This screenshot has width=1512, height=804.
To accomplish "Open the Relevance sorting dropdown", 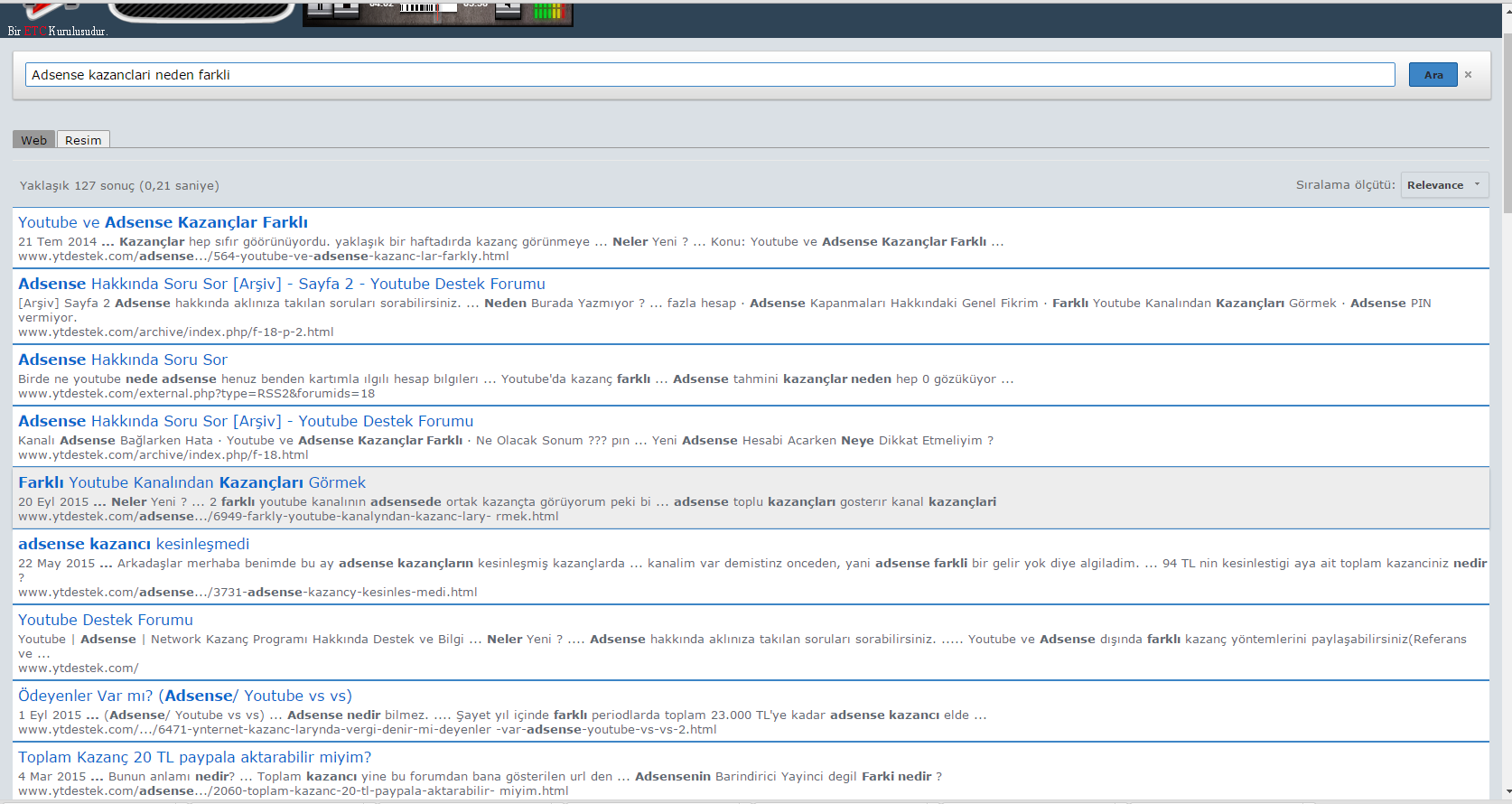I will pyautogui.click(x=1444, y=185).
